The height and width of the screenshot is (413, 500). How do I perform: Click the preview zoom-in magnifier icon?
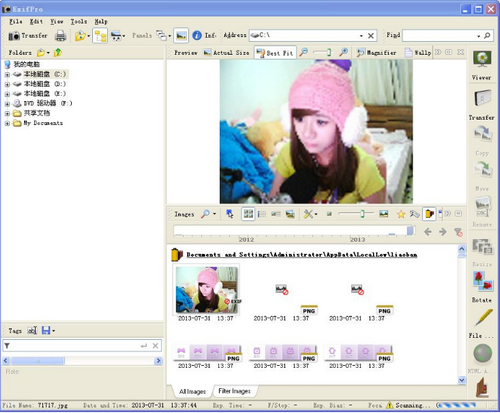click(343, 52)
